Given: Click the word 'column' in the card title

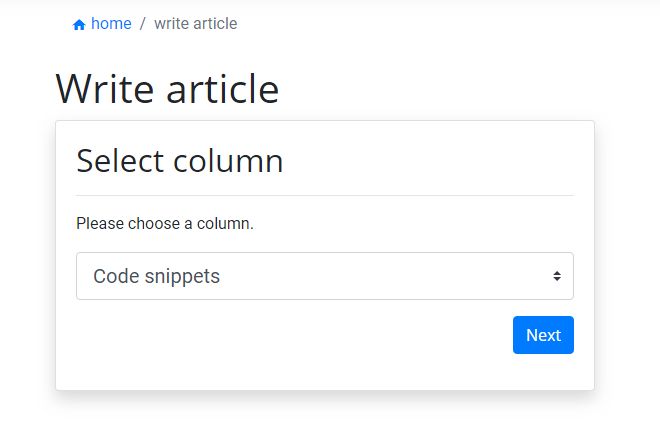Looking at the screenshot, I should 228,161.
